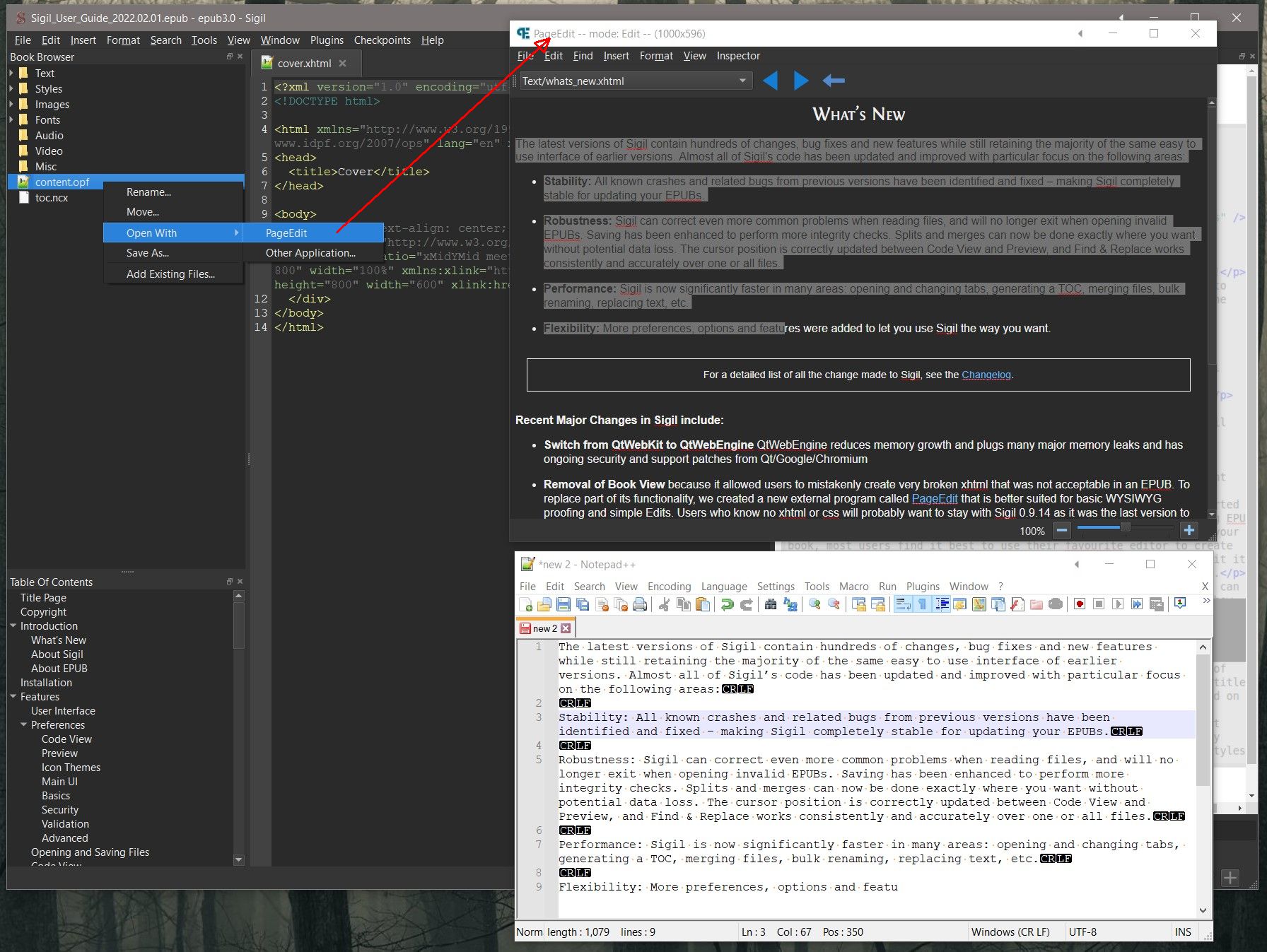Toggle synchronized vertical scrolling in Notepad++
This screenshot has width=1267, height=952.
pos(858,604)
